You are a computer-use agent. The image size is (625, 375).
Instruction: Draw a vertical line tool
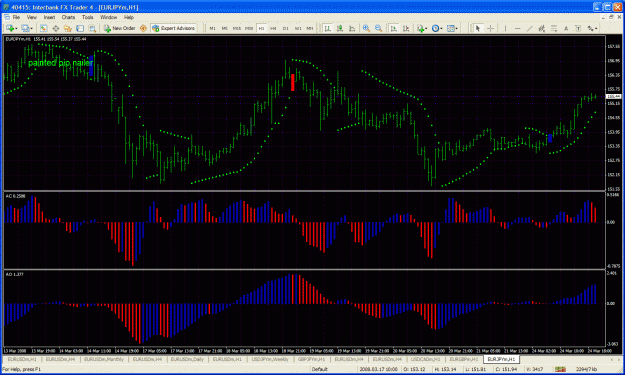(x=505, y=28)
